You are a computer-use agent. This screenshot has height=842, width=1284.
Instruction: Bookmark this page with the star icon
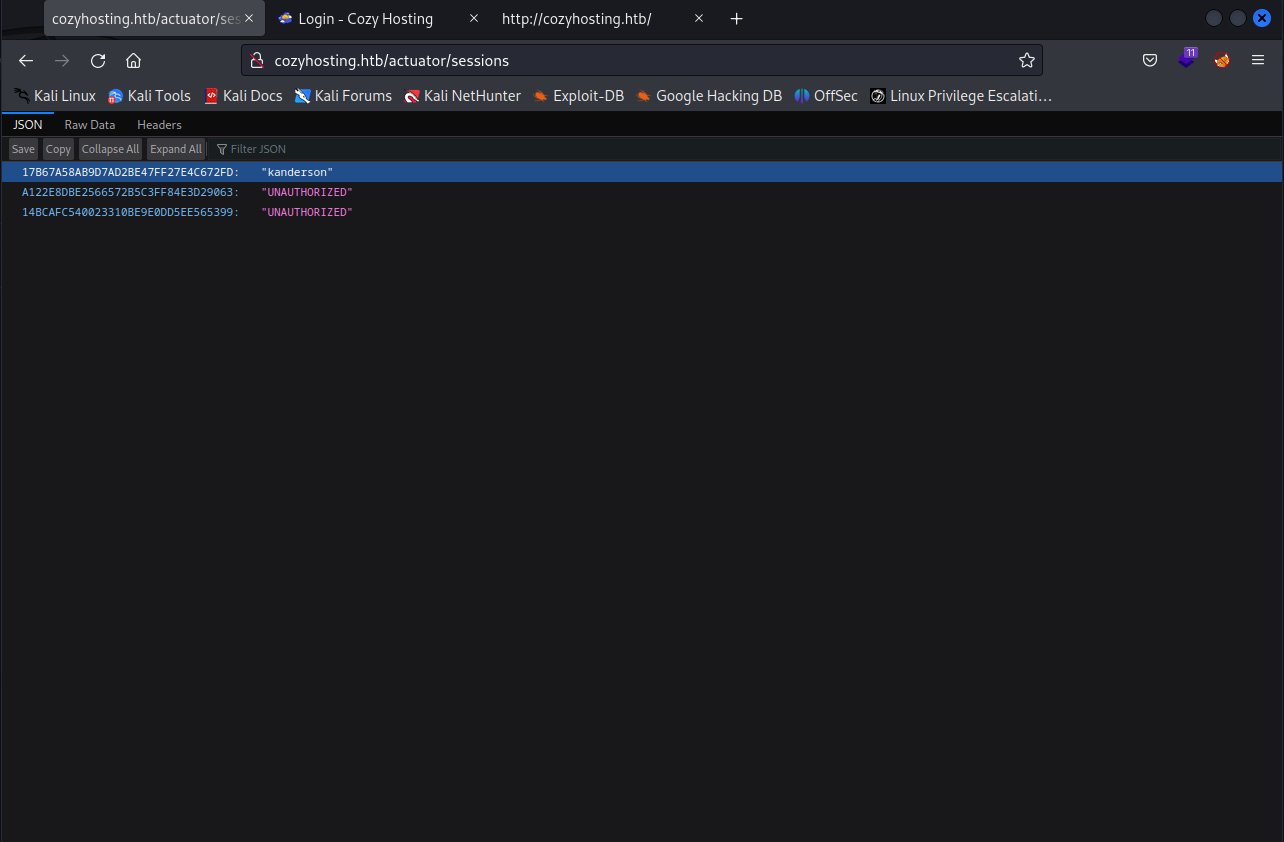1026,61
